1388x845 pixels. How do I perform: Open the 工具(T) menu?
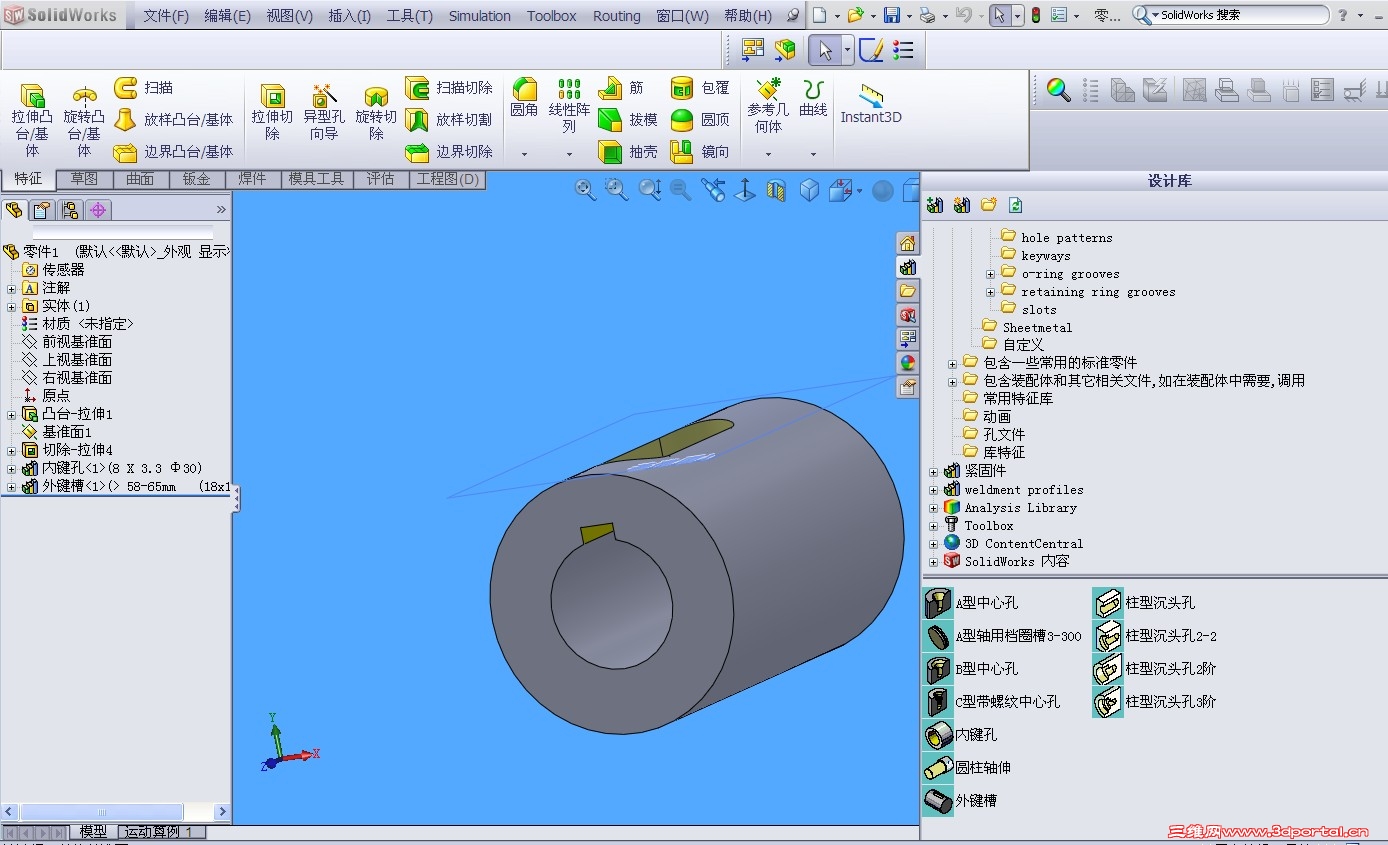coord(410,16)
